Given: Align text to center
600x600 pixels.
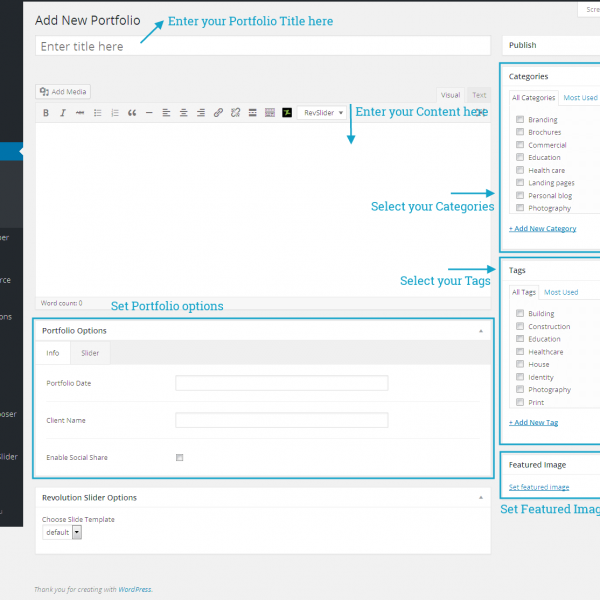Looking at the screenshot, I should tap(183, 113).
